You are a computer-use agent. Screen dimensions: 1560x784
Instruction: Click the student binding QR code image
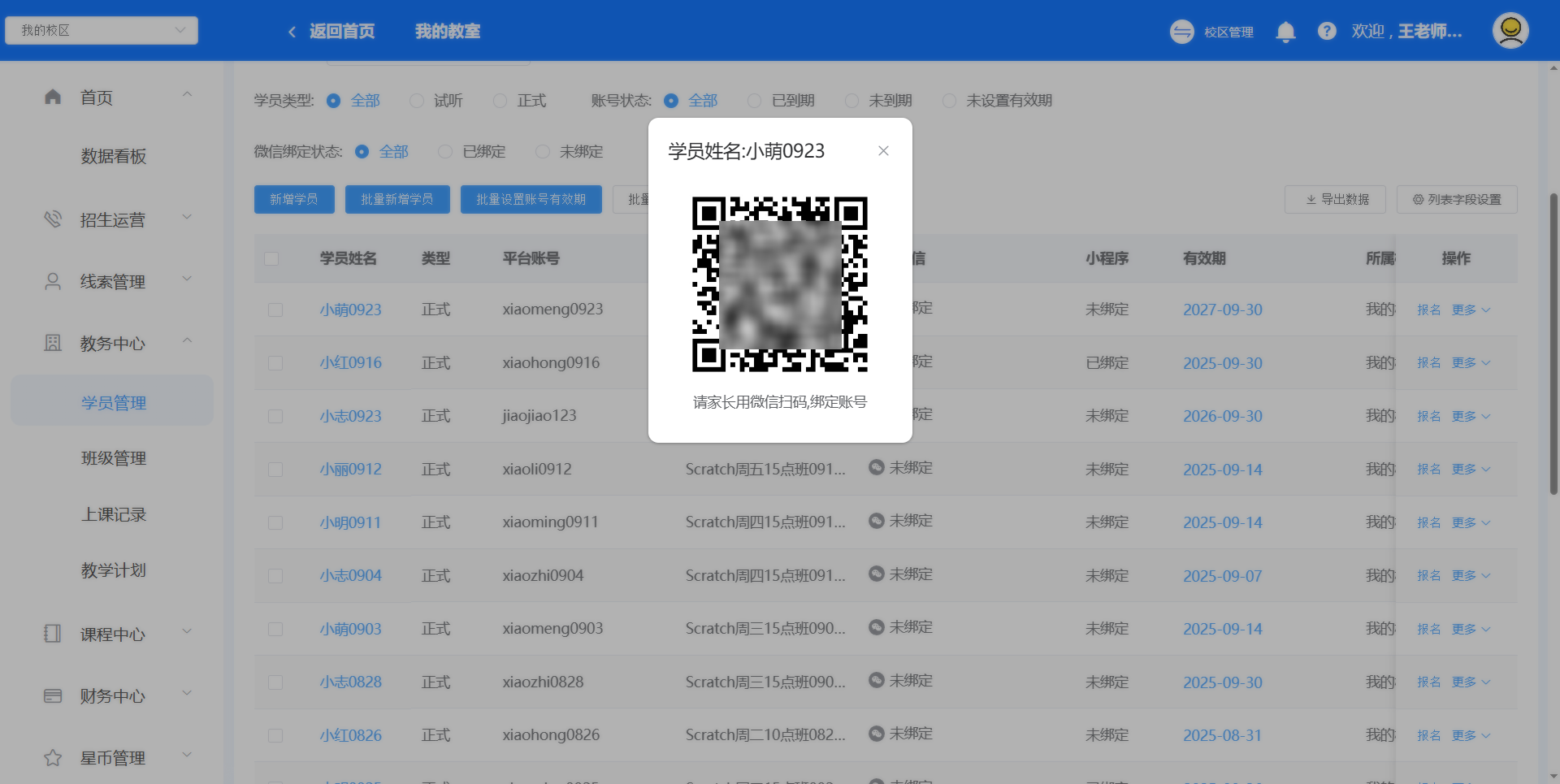tap(780, 284)
